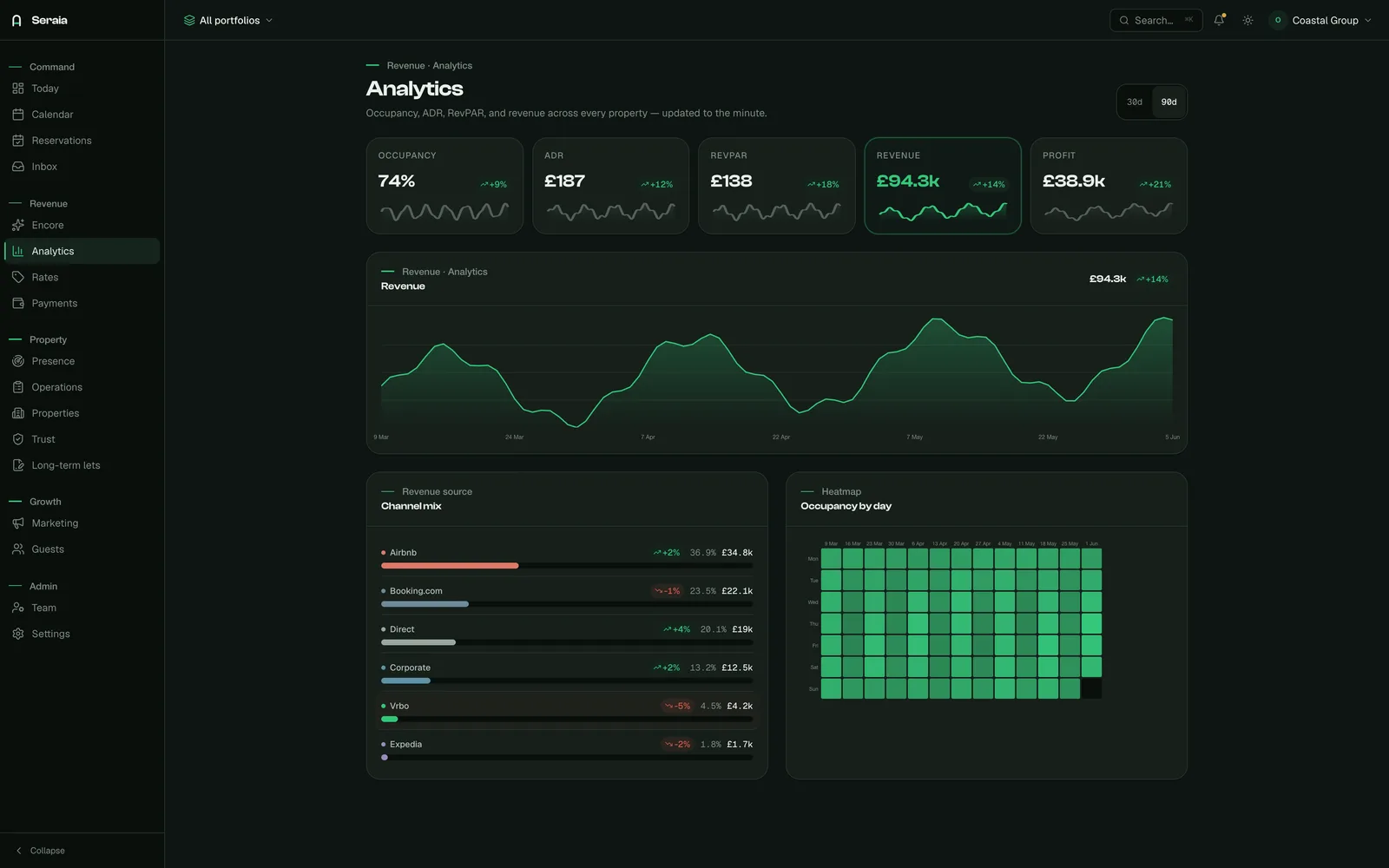Select the ADR £187 metric card
Screen dimensions: 1389x868
click(610, 186)
